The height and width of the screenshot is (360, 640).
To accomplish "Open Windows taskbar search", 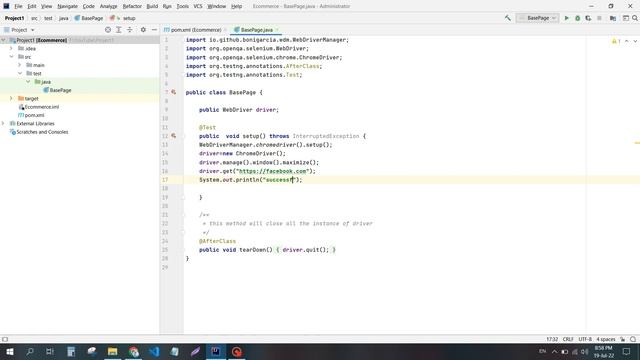I will (30, 351).
